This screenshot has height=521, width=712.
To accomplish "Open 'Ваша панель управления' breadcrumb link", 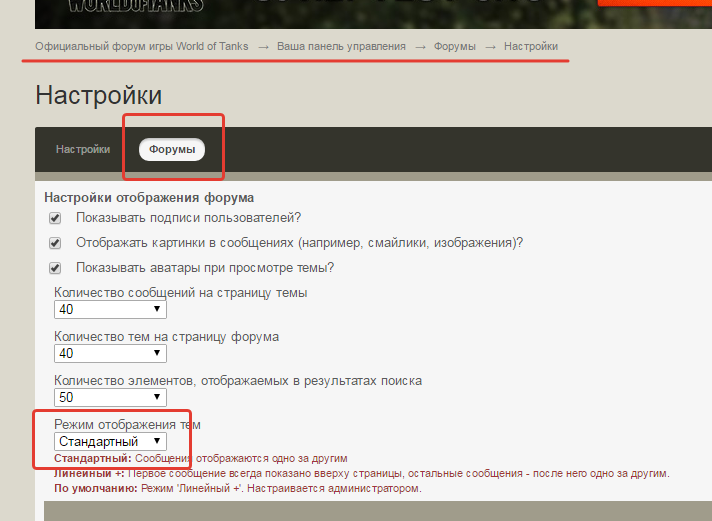I will click(x=341, y=46).
